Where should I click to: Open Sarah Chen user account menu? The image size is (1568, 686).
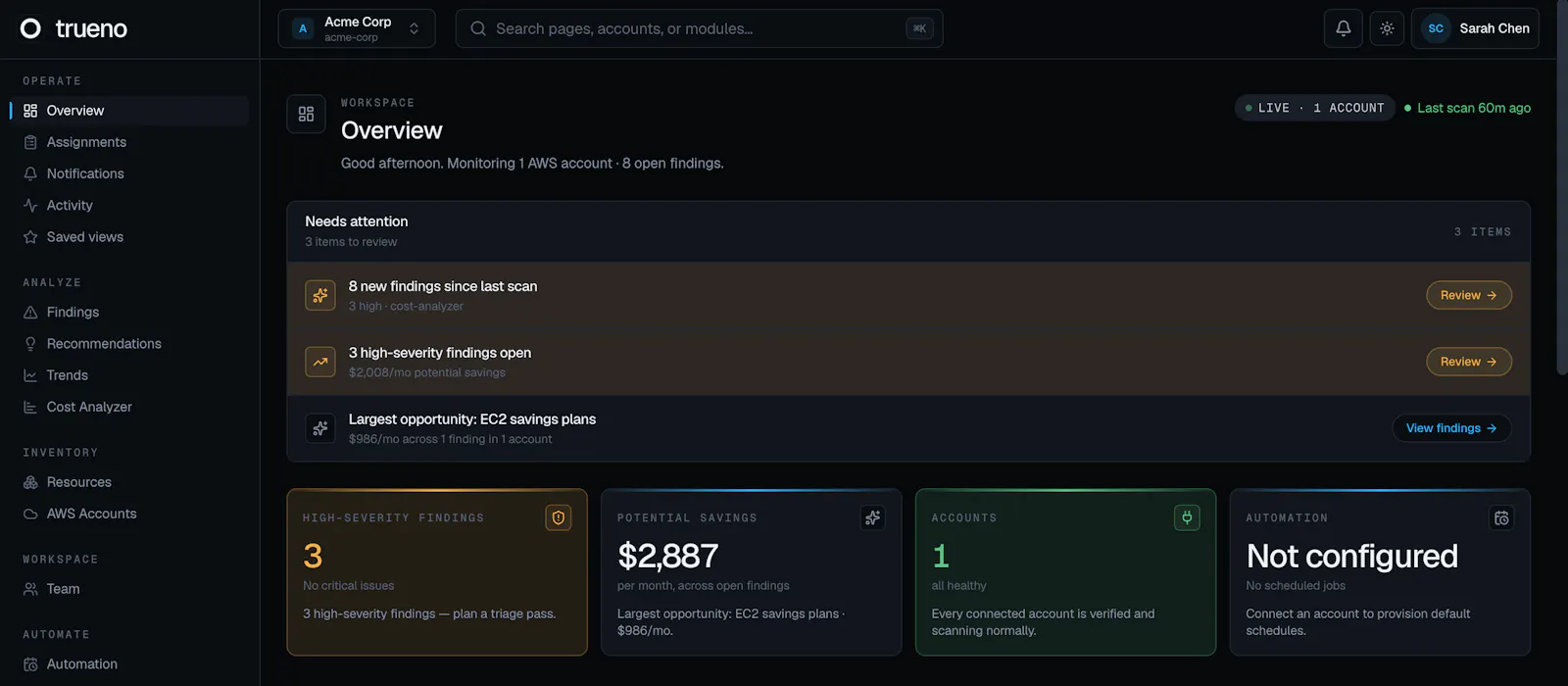[x=1475, y=28]
